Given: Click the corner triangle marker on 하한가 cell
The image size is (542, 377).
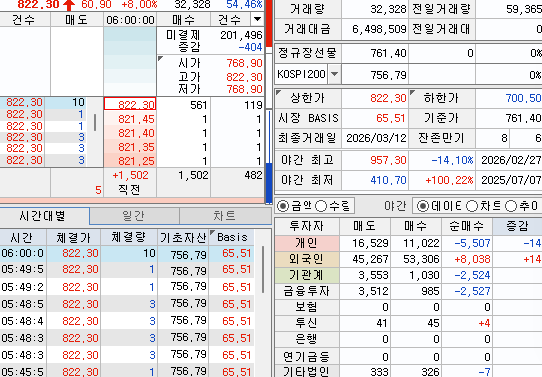Looking at the screenshot, I should (x=412, y=92).
